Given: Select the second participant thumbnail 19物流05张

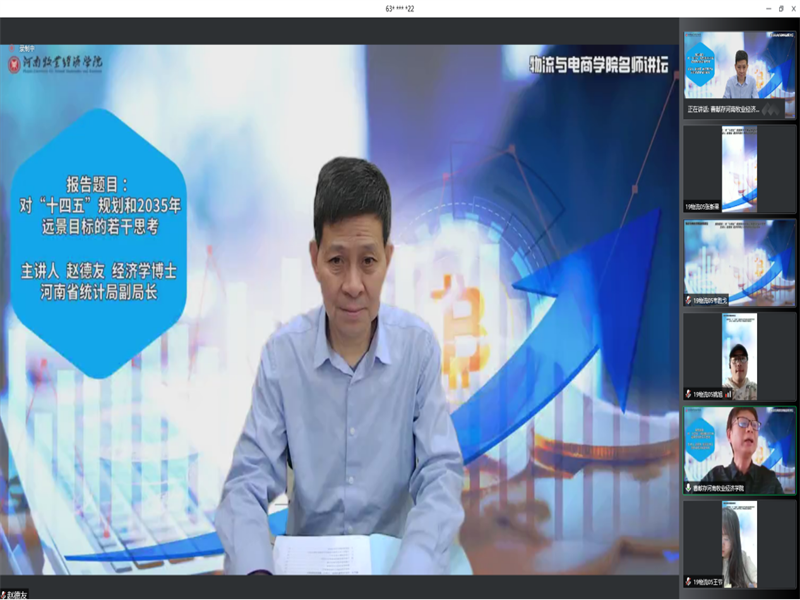Looking at the screenshot, I should pyautogui.click(x=739, y=168).
